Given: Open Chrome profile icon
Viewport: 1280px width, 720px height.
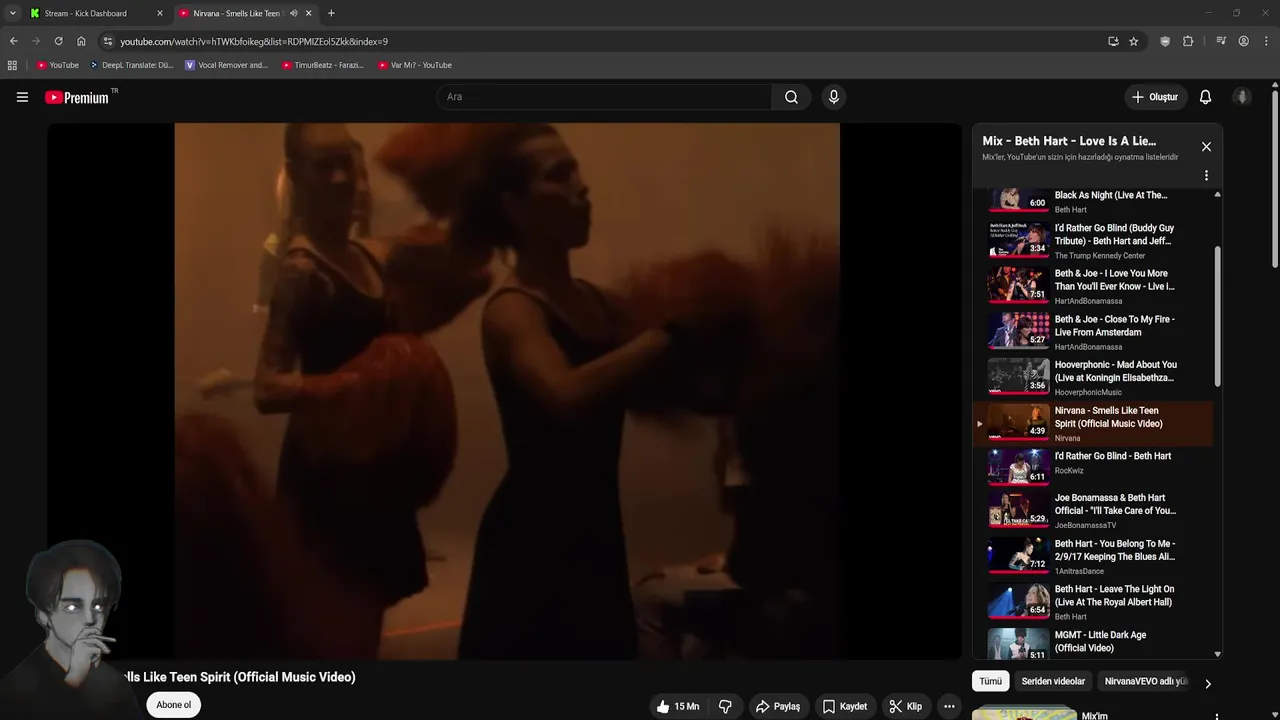Looking at the screenshot, I should [x=1243, y=41].
